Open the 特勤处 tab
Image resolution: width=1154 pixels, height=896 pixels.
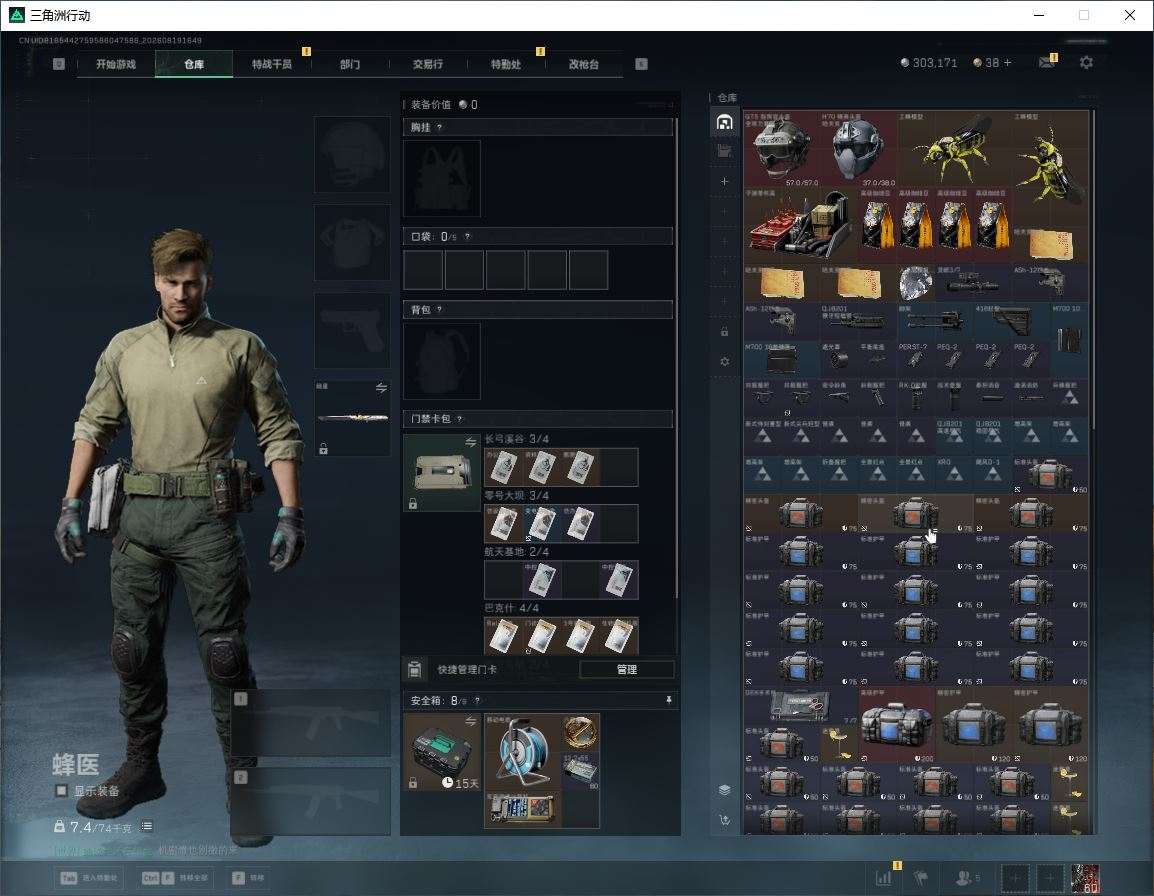506,64
